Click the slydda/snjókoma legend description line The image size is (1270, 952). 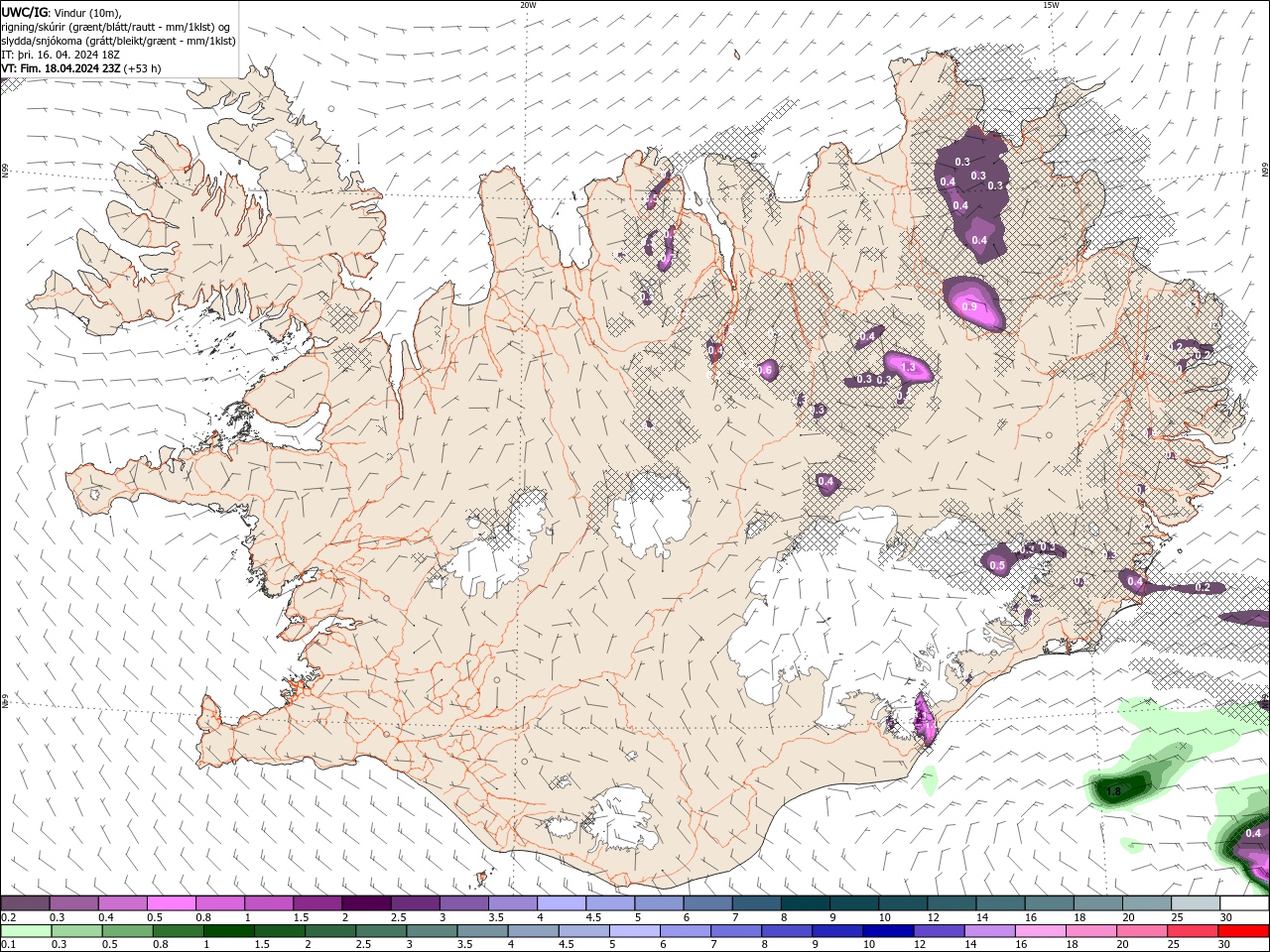pyautogui.click(x=118, y=41)
